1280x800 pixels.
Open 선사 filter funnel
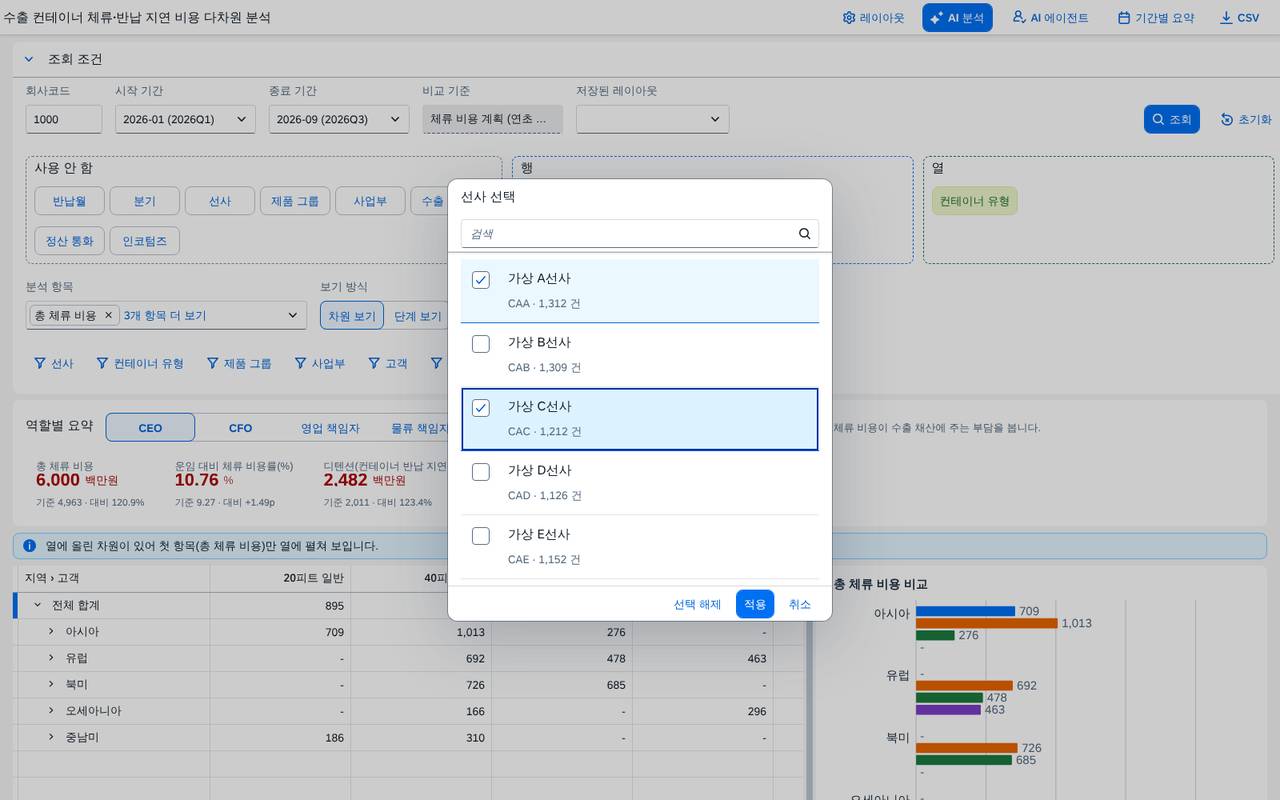click(54, 363)
